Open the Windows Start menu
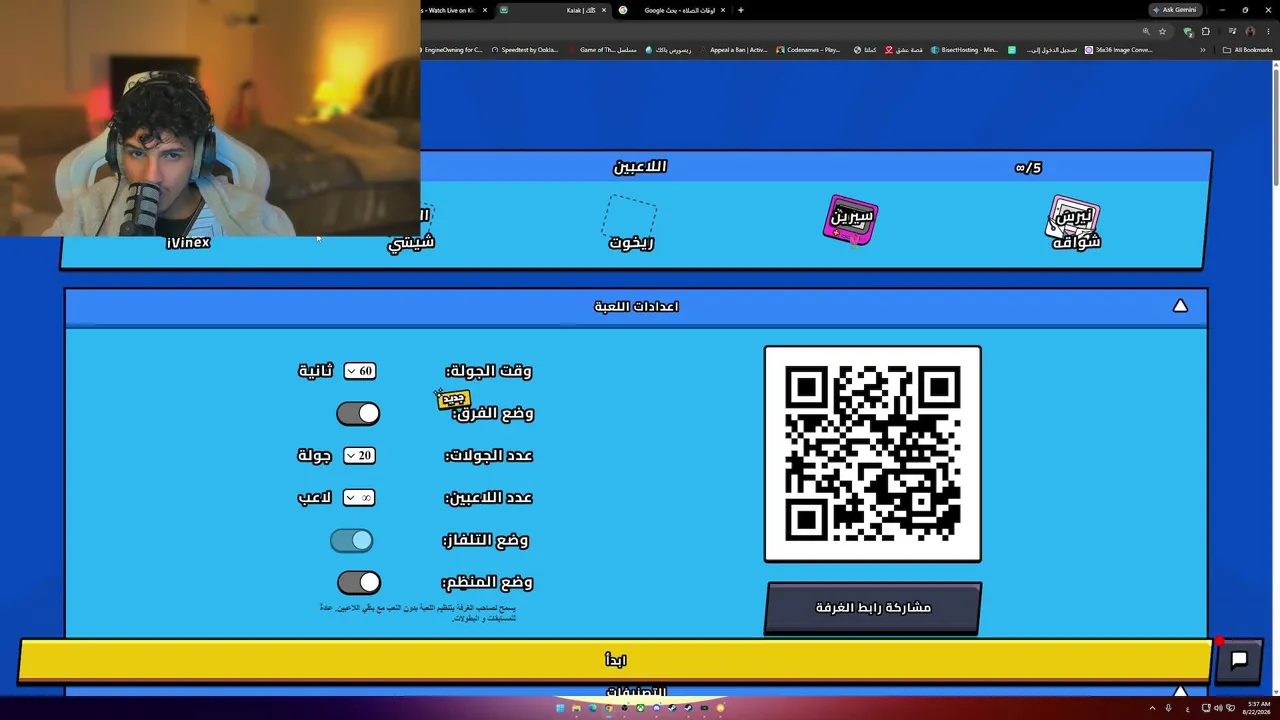Image resolution: width=1280 pixels, height=720 pixels. (x=560, y=708)
